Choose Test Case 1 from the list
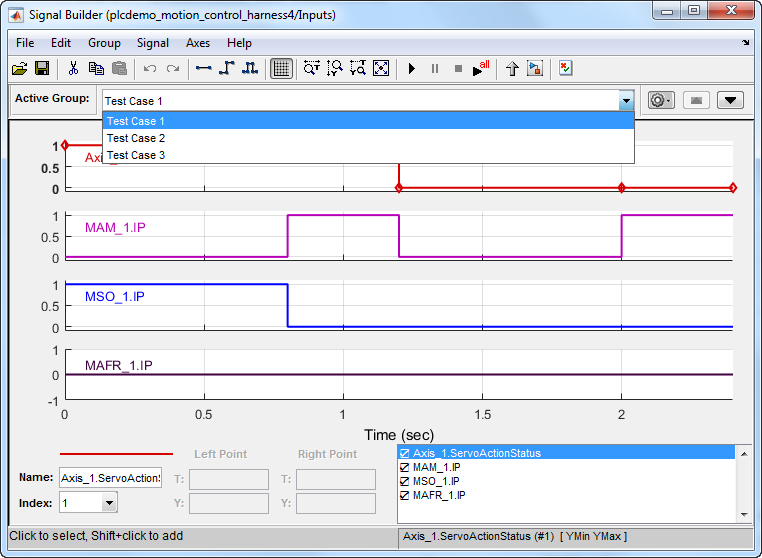This screenshot has height=558, width=762. [x=368, y=121]
